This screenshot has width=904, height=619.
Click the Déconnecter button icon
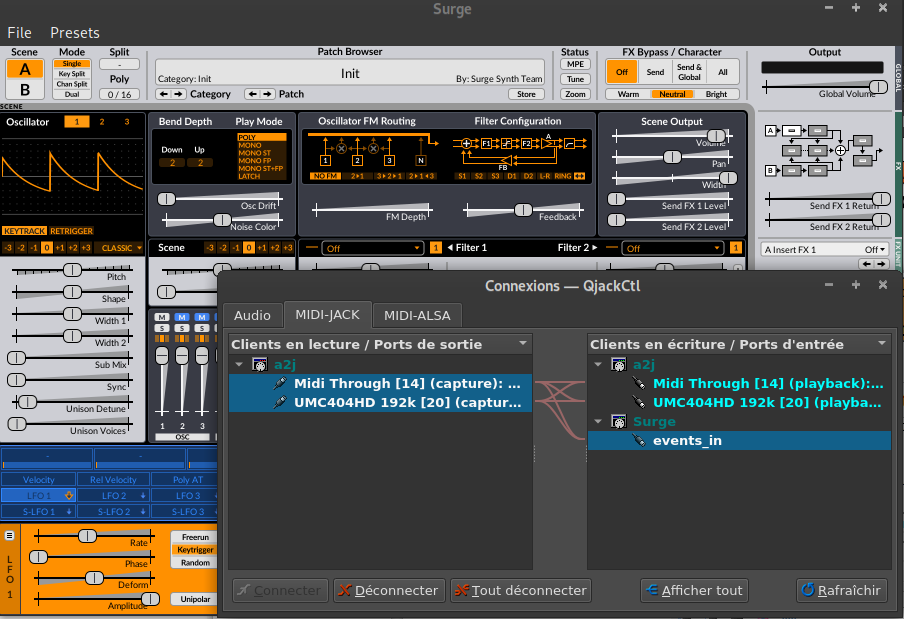(344, 590)
